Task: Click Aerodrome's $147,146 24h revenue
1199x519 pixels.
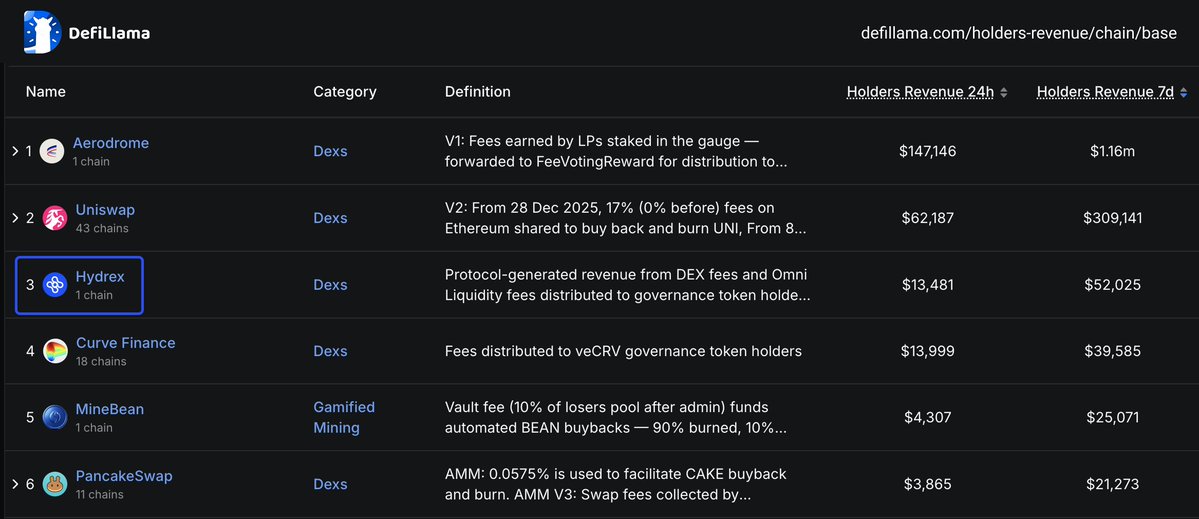Action: point(928,151)
